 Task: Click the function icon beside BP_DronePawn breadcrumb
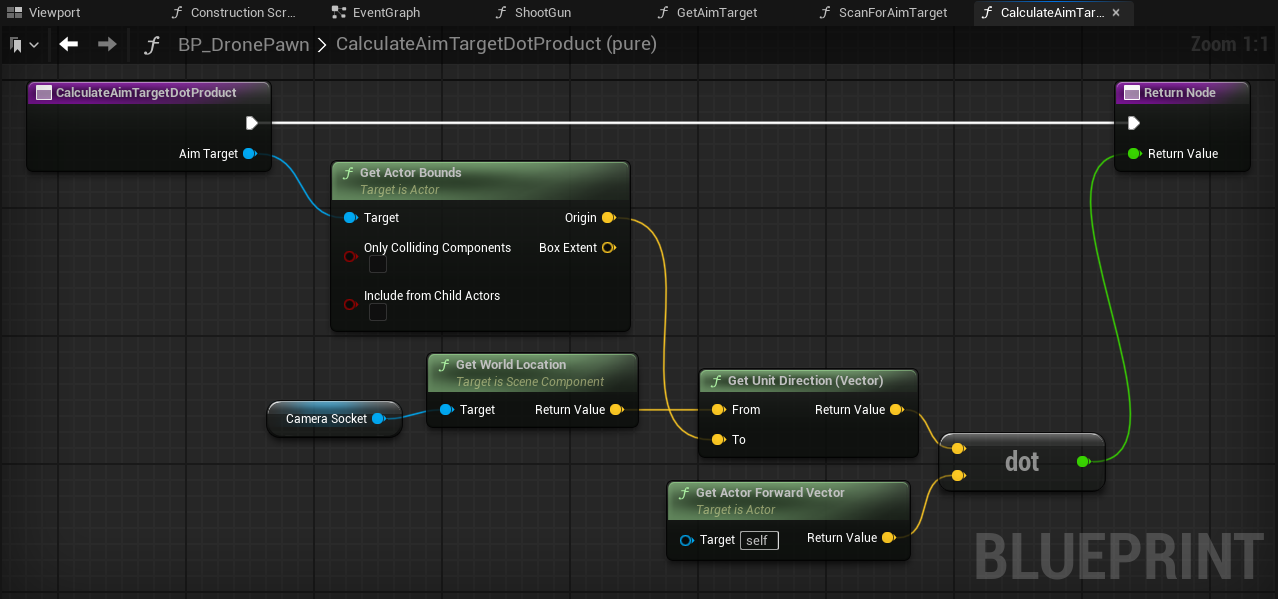pyautogui.click(x=152, y=45)
